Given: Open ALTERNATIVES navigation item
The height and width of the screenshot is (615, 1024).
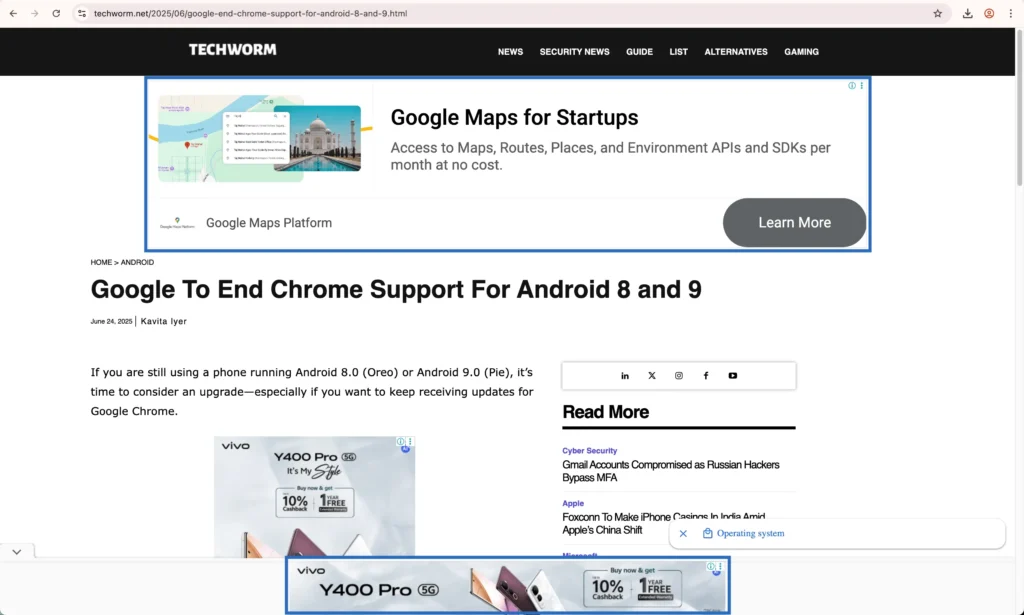Looking at the screenshot, I should 736,52.
